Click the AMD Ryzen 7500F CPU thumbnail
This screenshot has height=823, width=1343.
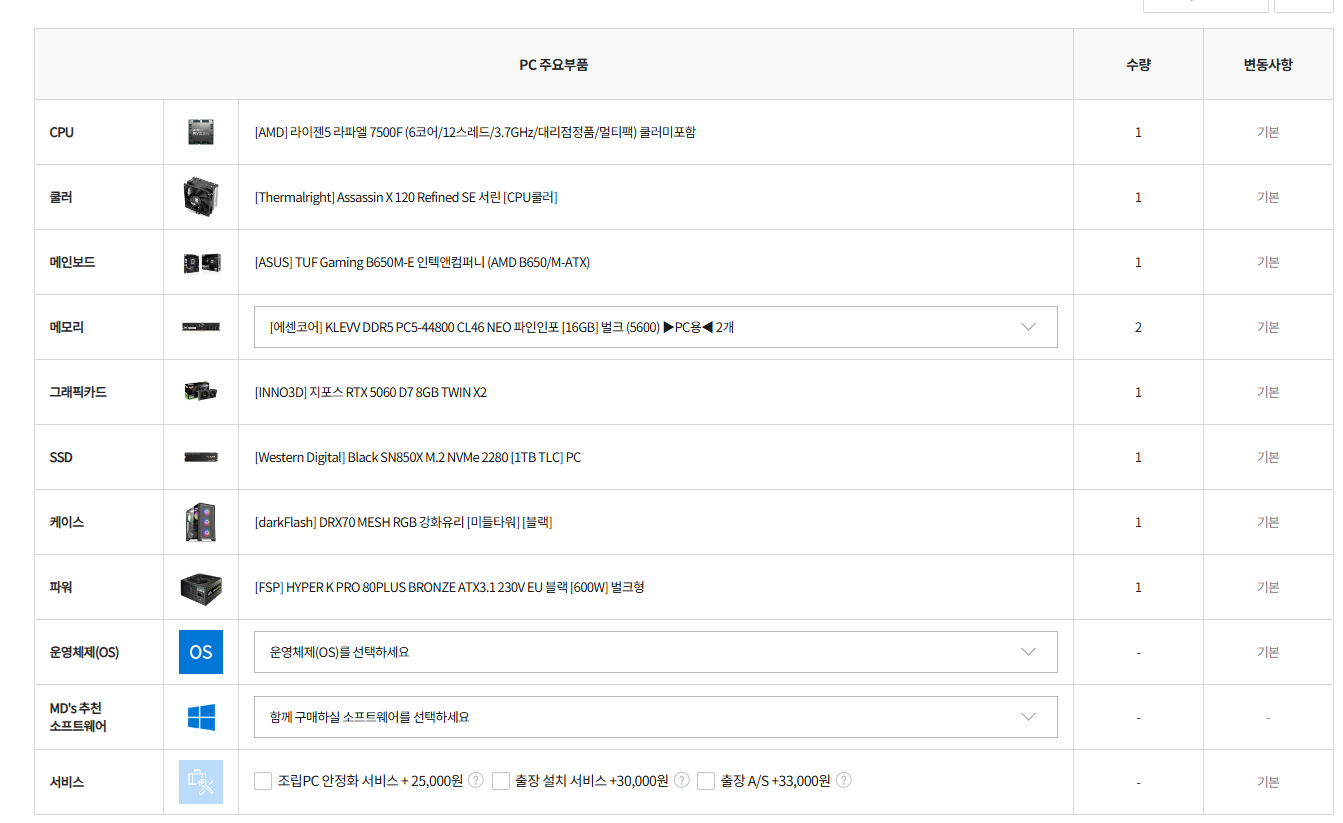[201, 132]
